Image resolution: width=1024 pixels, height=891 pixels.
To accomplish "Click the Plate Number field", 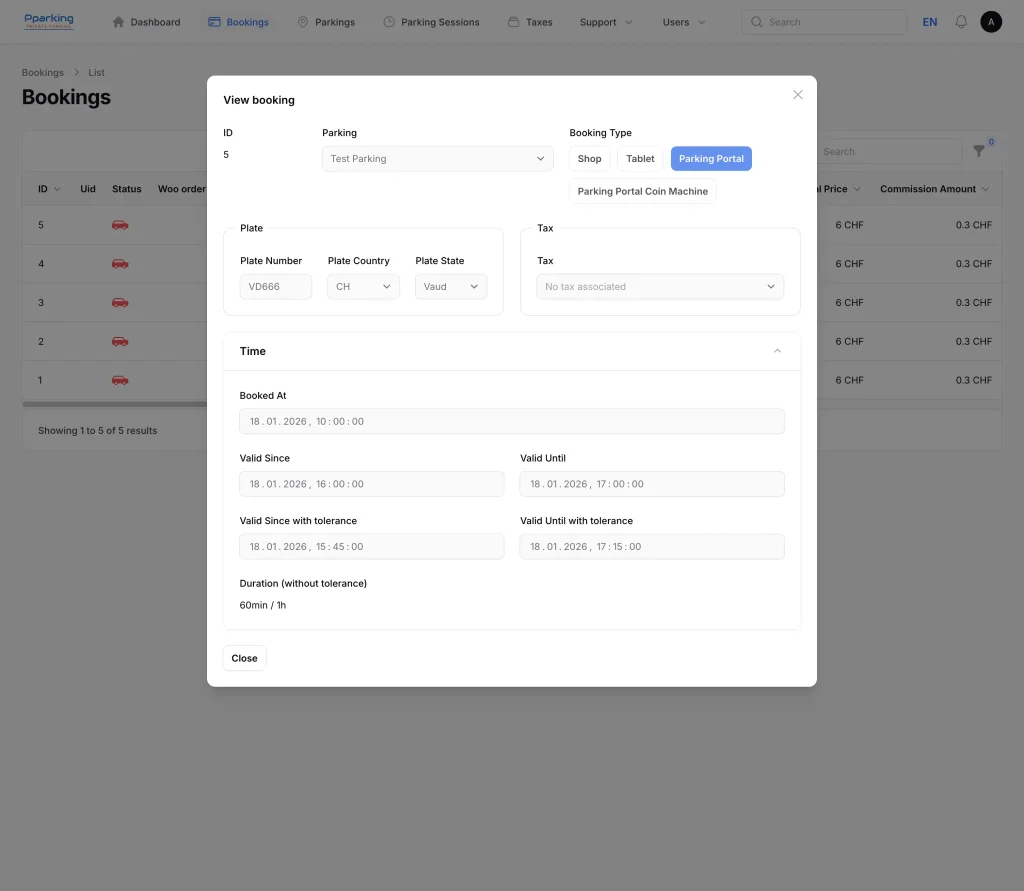I will 275,287.
